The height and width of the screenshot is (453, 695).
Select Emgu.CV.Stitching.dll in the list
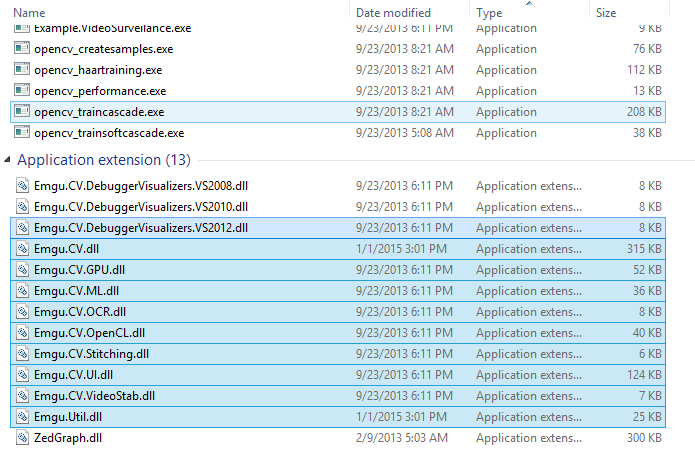point(91,353)
